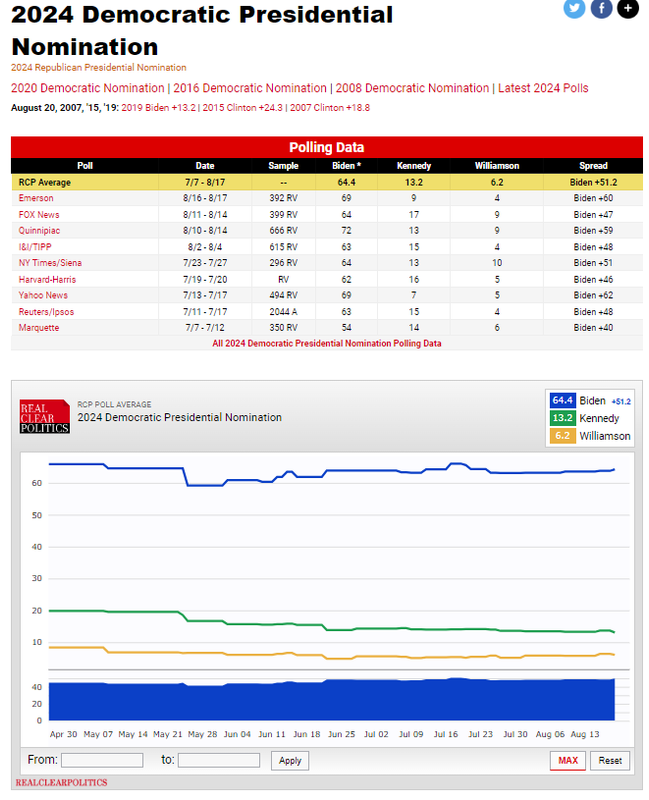649x800 pixels.
Task: Open the Quinnipiac poll link
Action: click(x=39, y=231)
